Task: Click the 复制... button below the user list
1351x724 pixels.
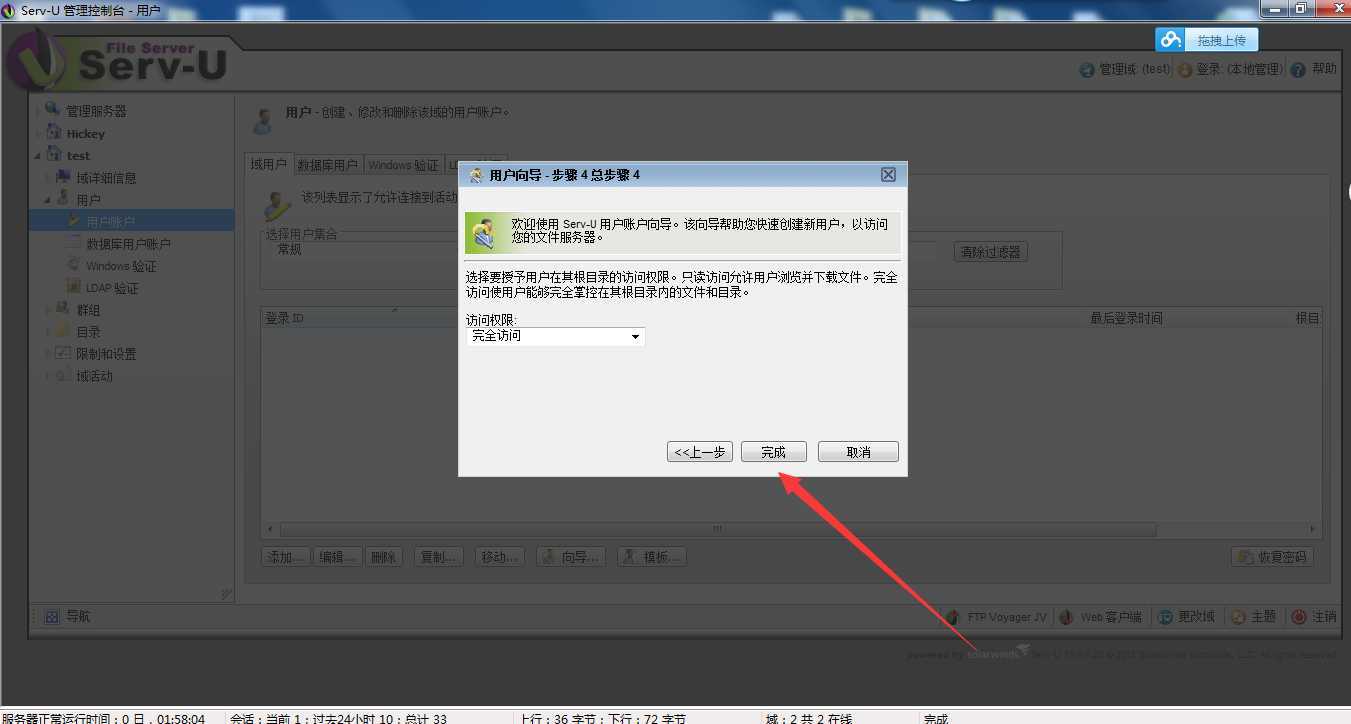Action: (439, 557)
